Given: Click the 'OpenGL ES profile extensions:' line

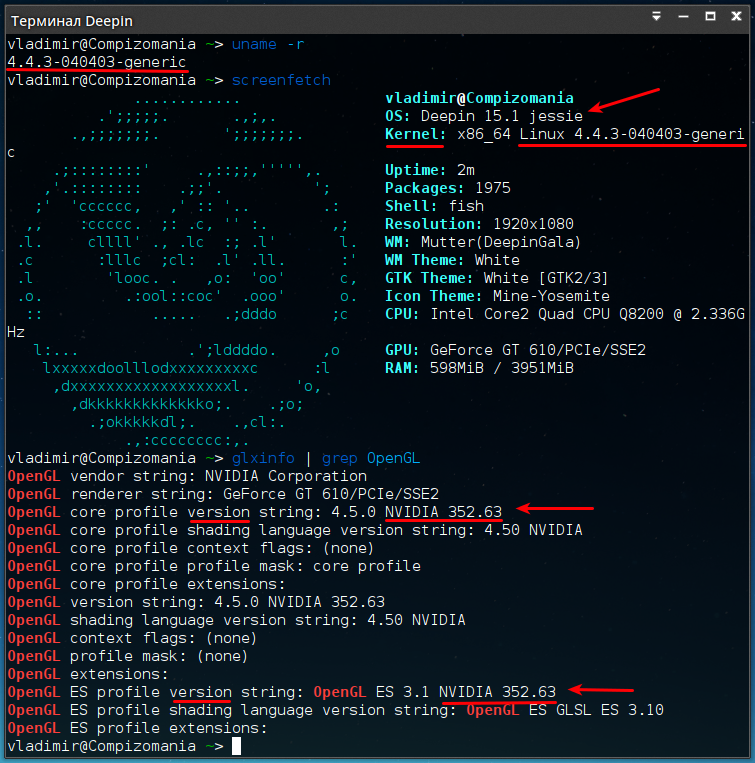Looking at the screenshot, I should pos(138,728).
